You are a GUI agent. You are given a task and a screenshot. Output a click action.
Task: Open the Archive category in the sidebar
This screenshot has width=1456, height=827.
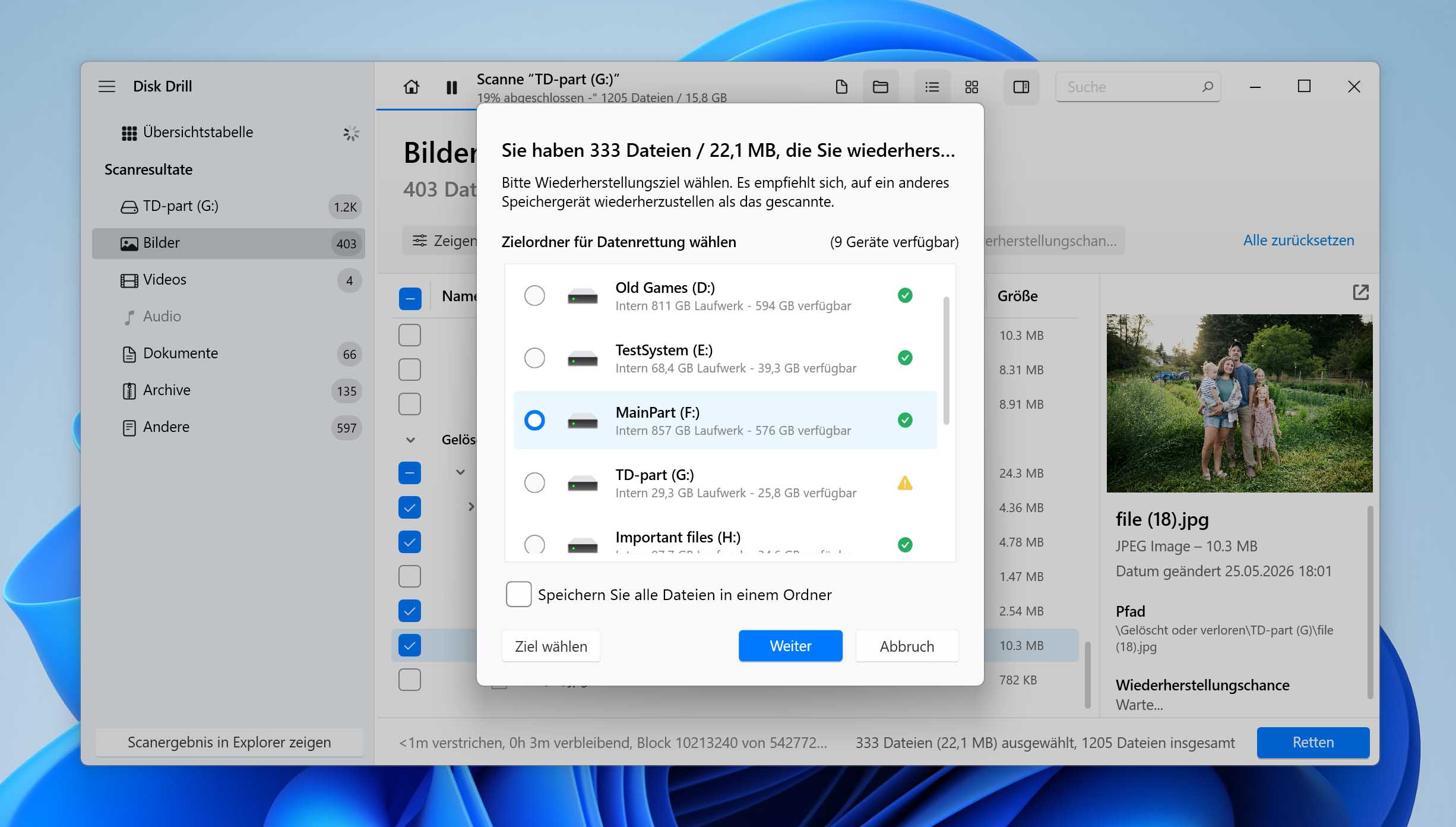coord(229,390)
